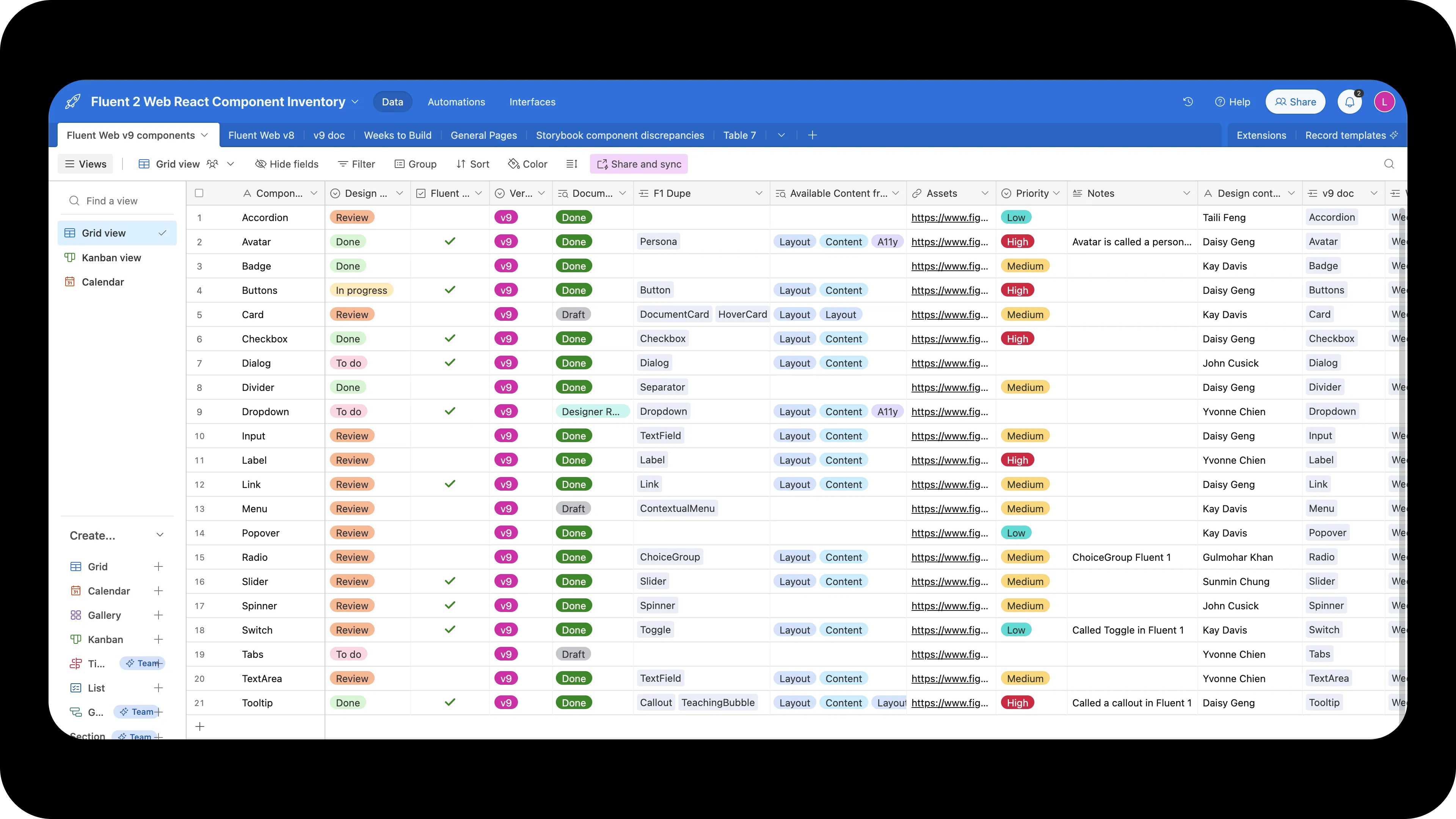This screenshot has width=1456, height=819.
Task: Open Sort options
Action: tap(472, 164)
